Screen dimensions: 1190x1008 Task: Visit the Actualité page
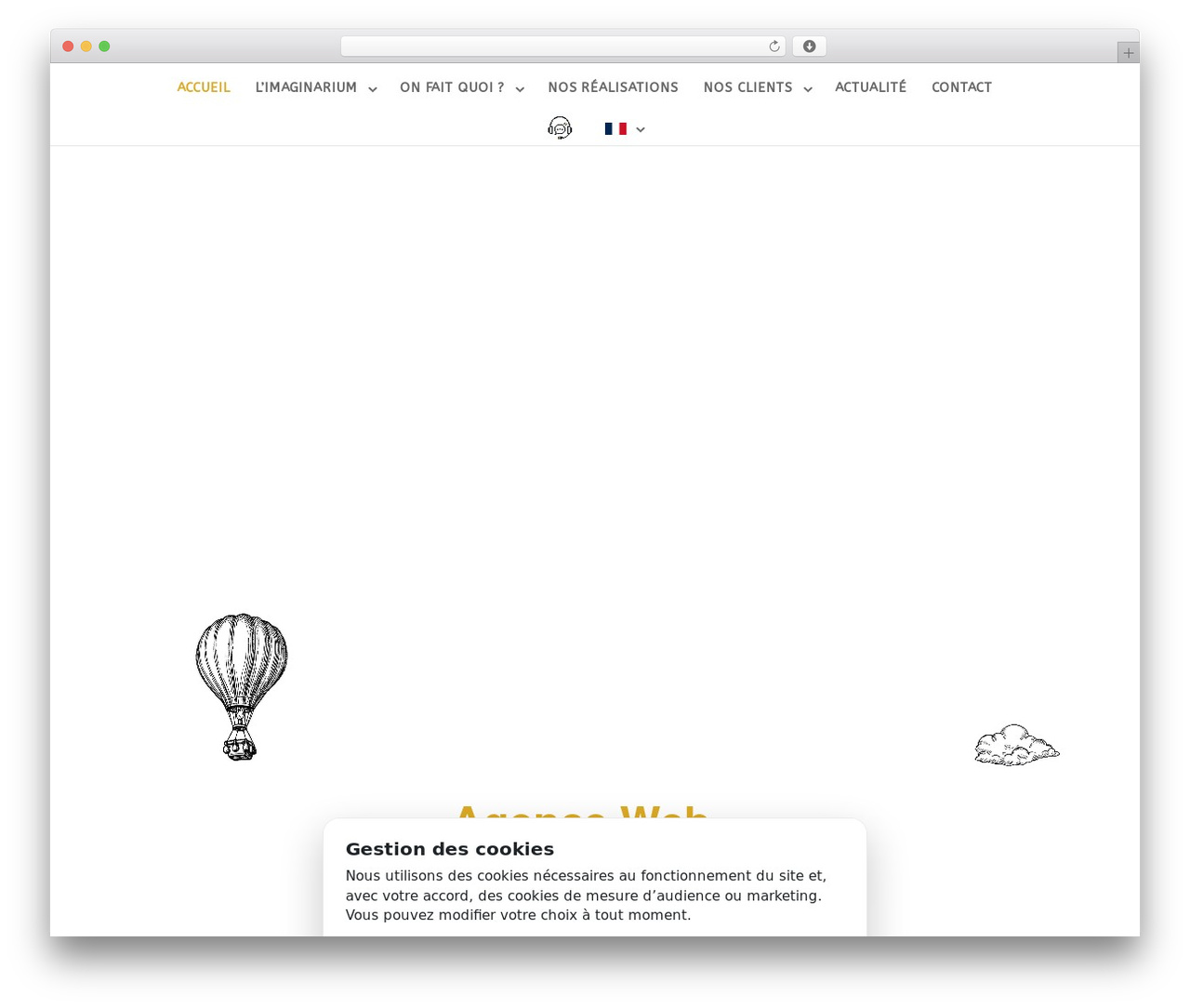870,87
